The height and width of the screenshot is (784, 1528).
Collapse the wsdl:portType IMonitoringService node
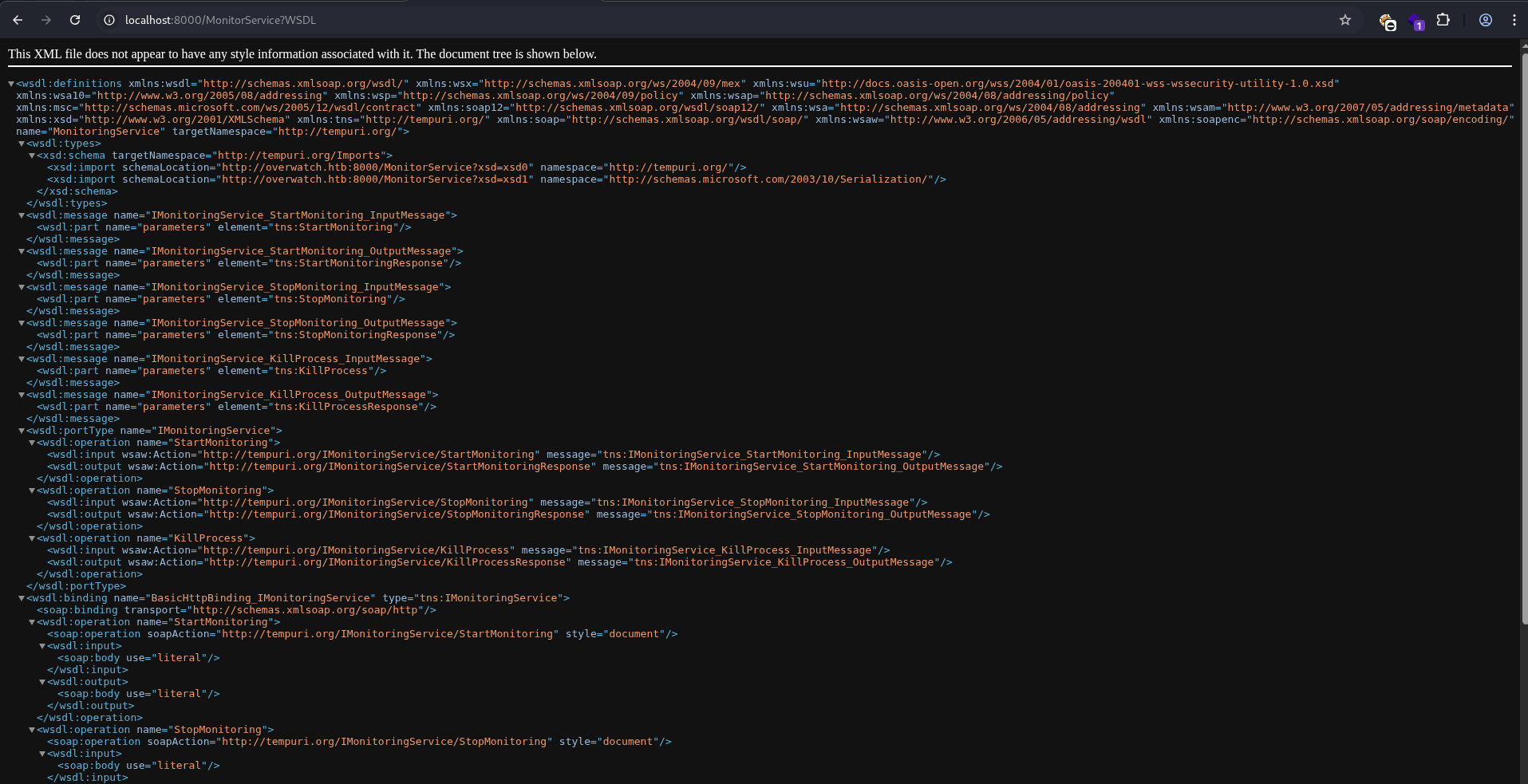click(22, 431)
